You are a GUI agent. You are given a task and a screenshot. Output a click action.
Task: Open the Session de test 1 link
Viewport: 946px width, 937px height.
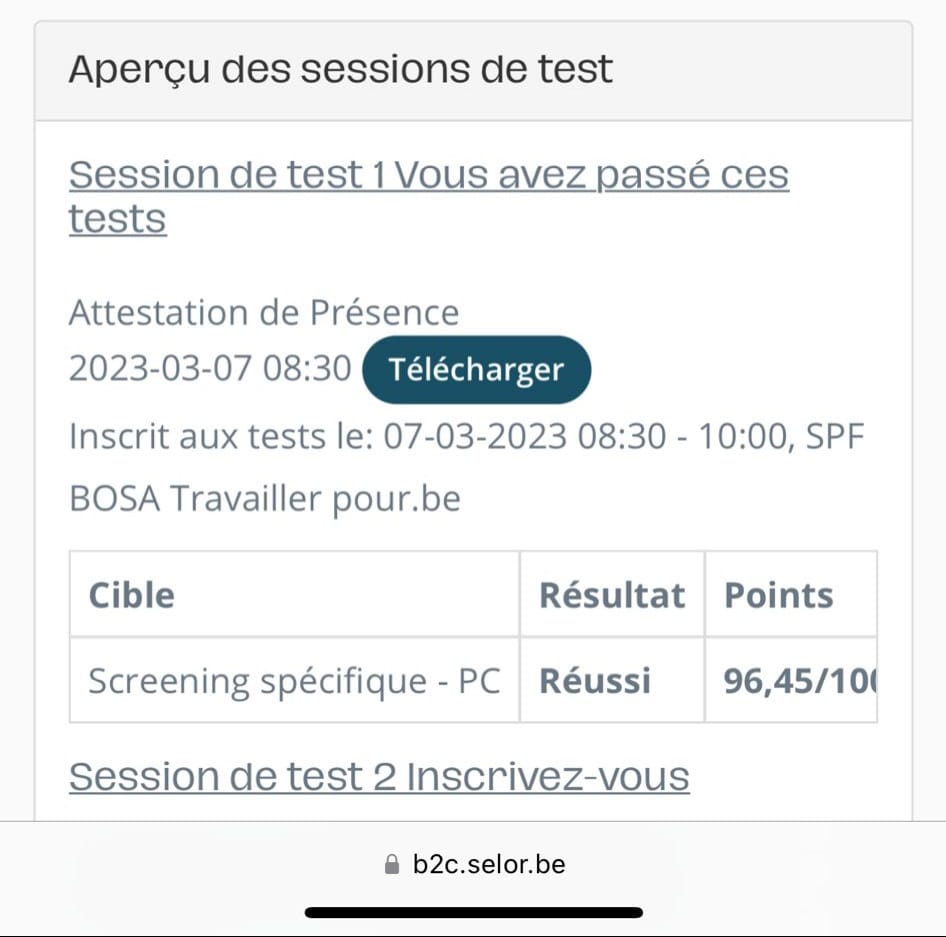coord(428,175)
